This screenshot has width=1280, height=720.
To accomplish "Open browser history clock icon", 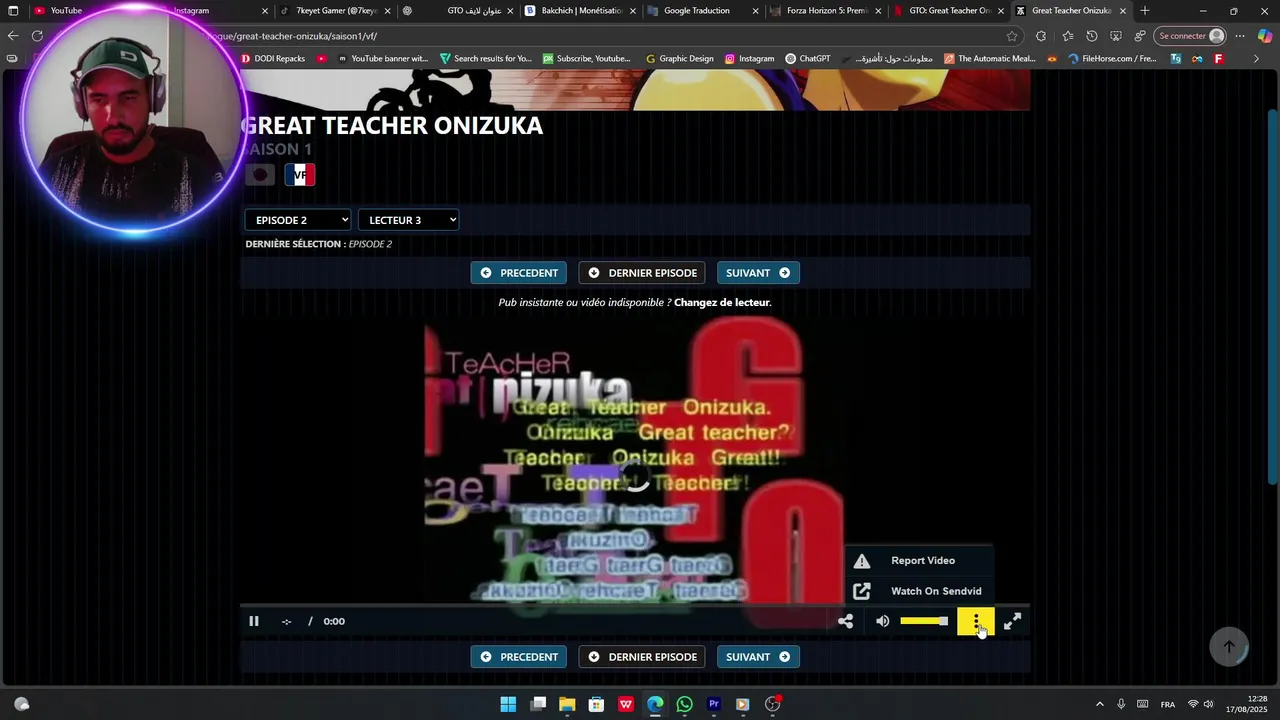I will tap(1091, 36).
